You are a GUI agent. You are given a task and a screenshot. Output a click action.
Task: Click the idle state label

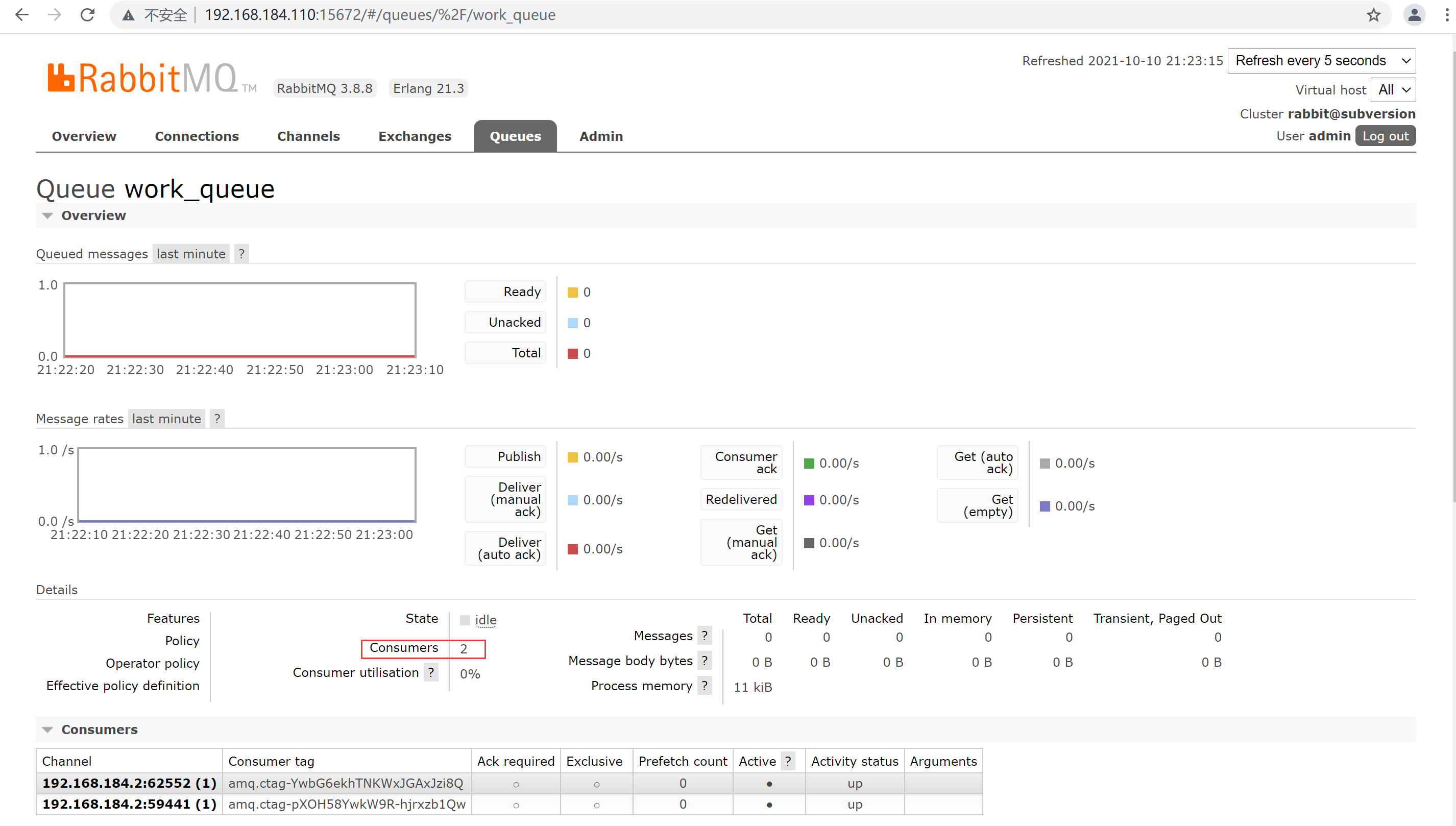point(486,620)
